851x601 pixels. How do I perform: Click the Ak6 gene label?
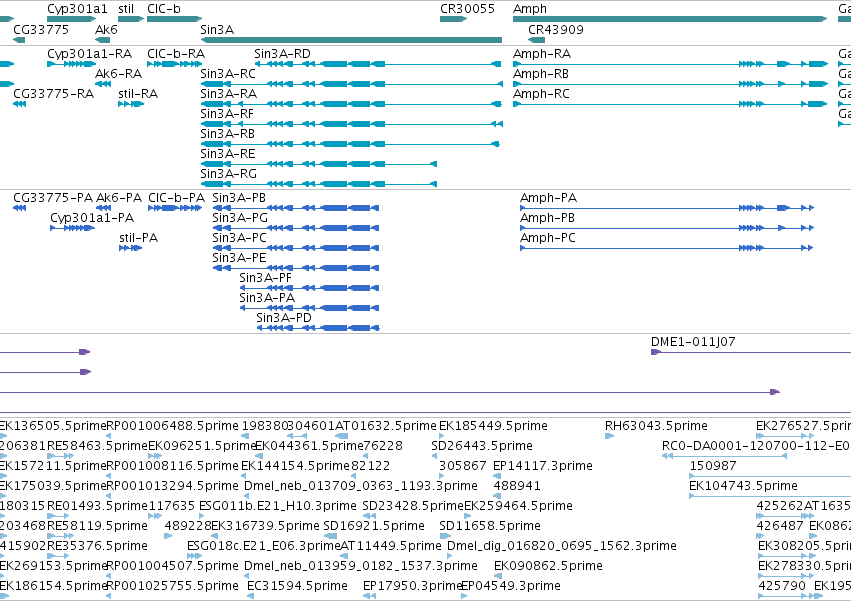(x=106, y=29)
